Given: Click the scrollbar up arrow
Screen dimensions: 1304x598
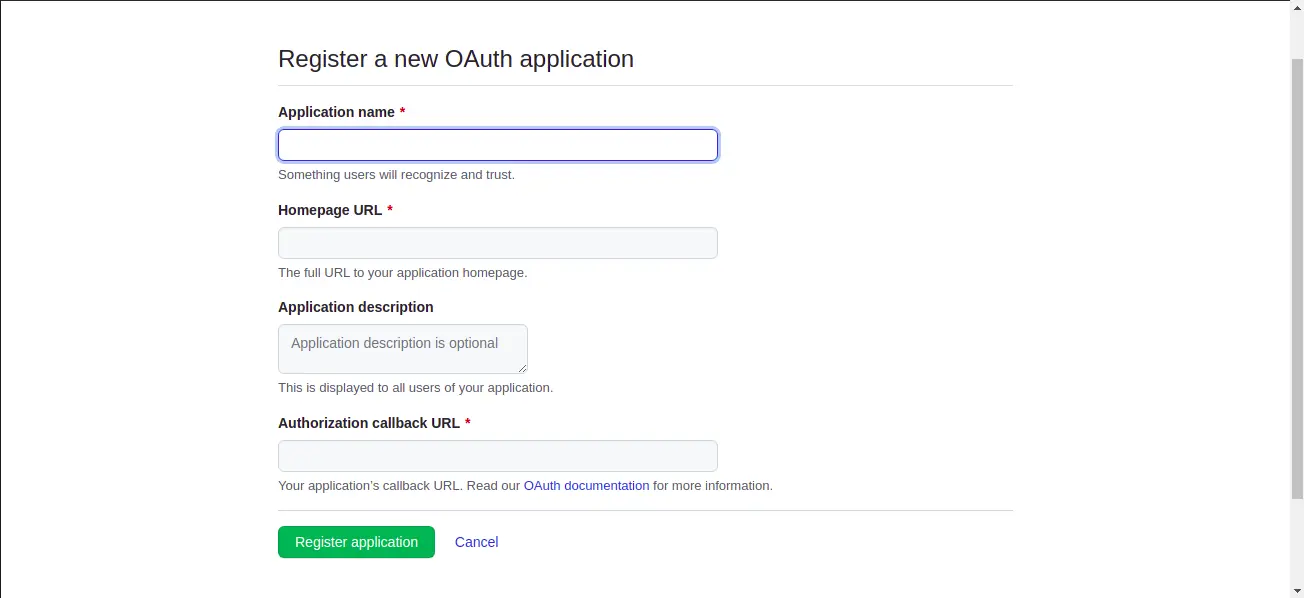Looking at the screenshot, I should [1297, 8].
